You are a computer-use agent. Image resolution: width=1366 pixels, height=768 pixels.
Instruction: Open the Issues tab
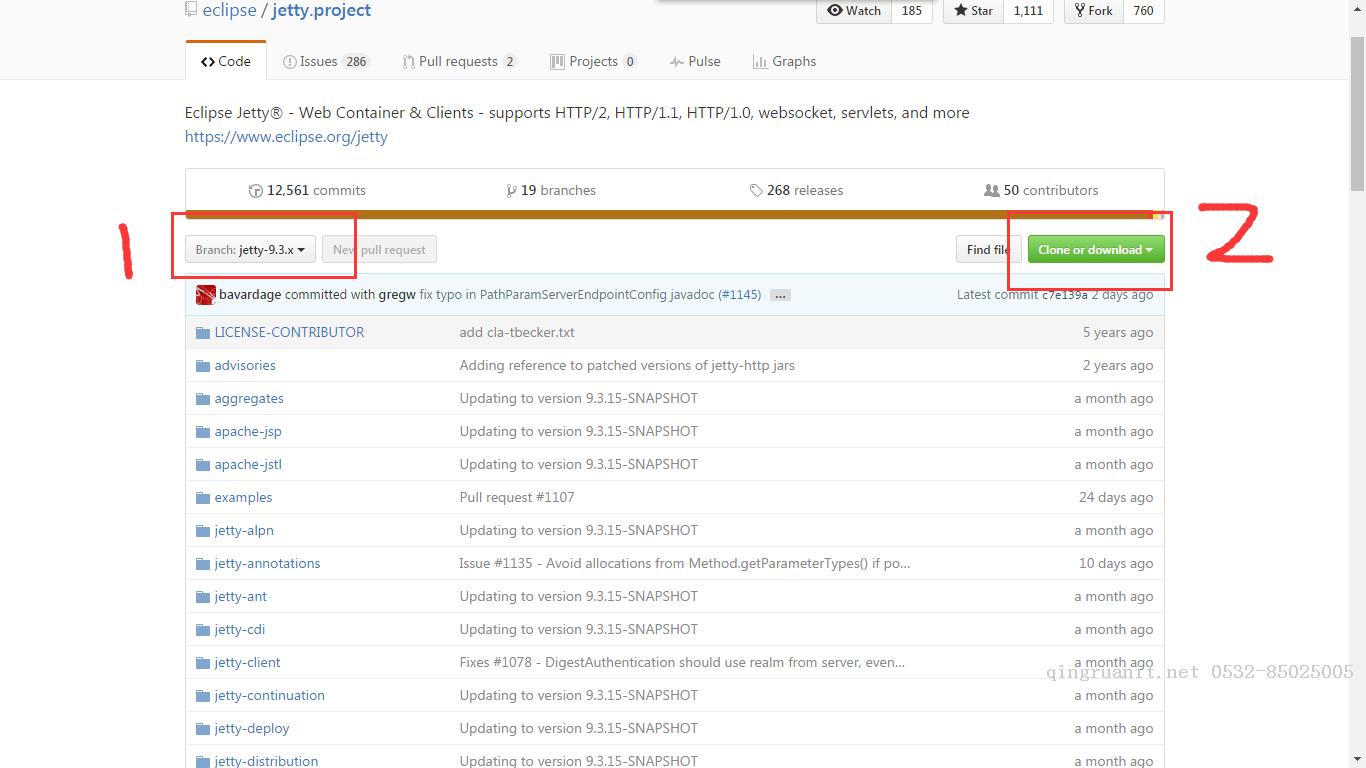click(326, 61)
